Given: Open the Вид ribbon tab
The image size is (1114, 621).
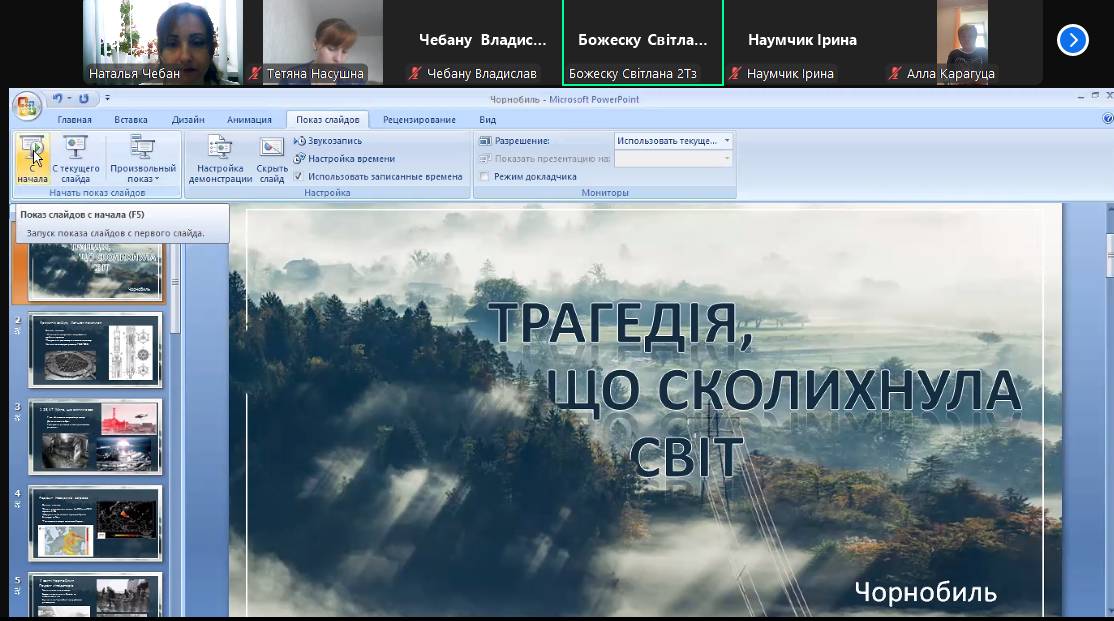Looking at the screenshot, I should click(x=487, y=119).
